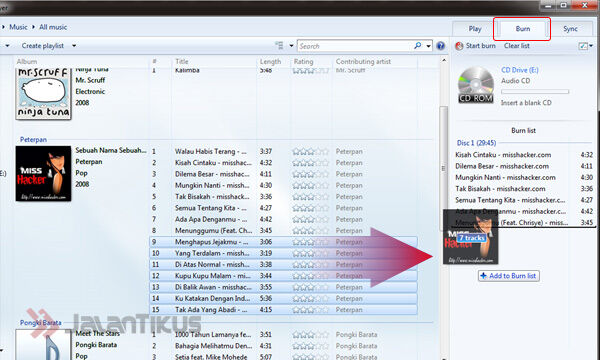Click the Peterpan artist group heading
The image size is (600, 360).
pos(33,140)
